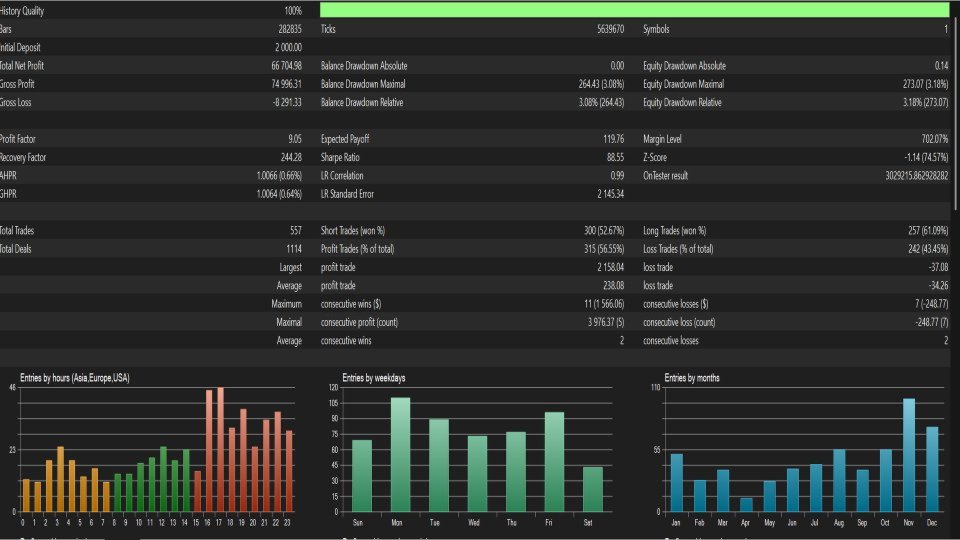Click the hour 3 orange bar in hours chart
This screenshot has height=540, width=960.
pos(61,479)
